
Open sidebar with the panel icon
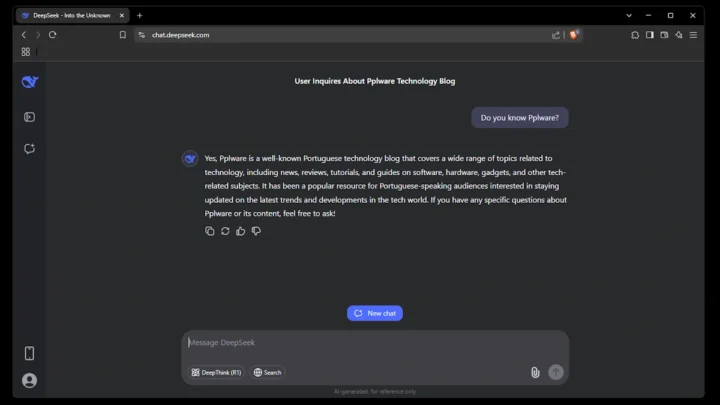coord(29,117)
